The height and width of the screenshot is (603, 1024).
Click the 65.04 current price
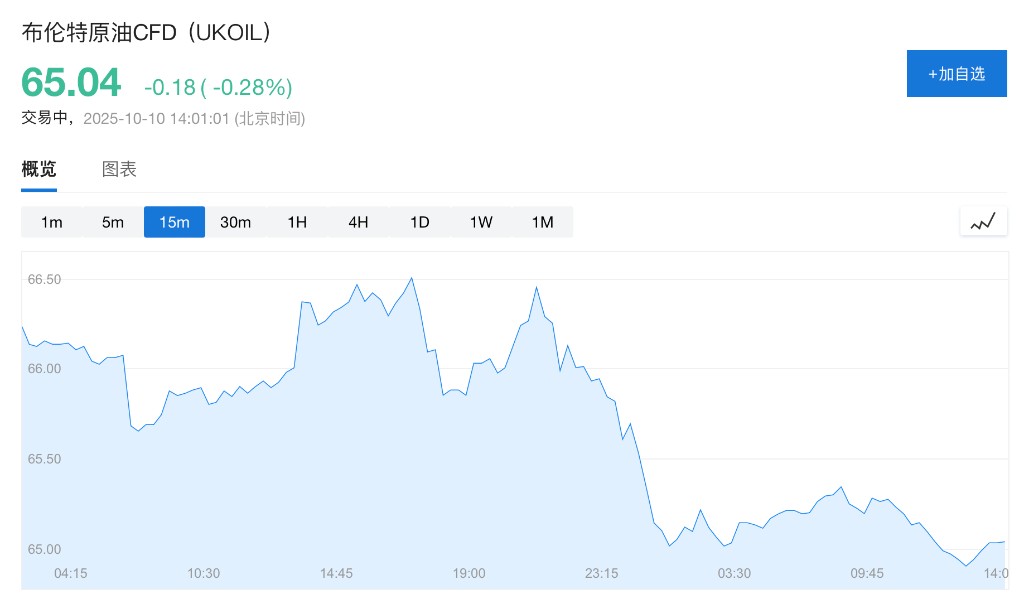click(x=71, y=82)
